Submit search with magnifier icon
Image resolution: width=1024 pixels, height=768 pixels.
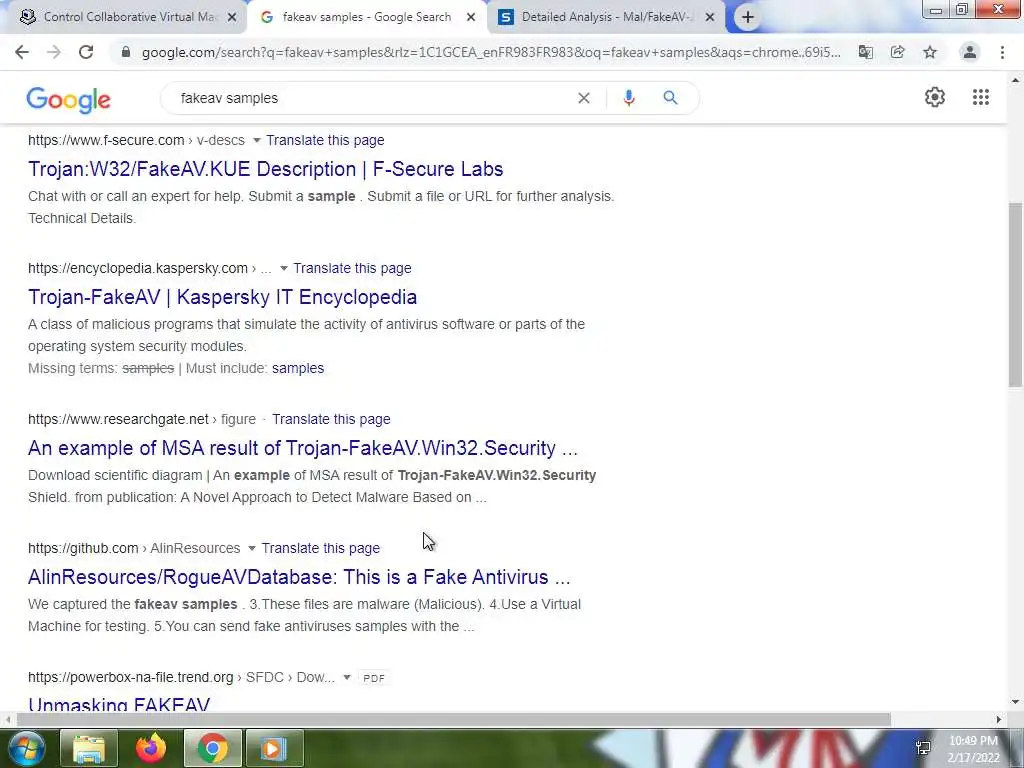(670, 98)
